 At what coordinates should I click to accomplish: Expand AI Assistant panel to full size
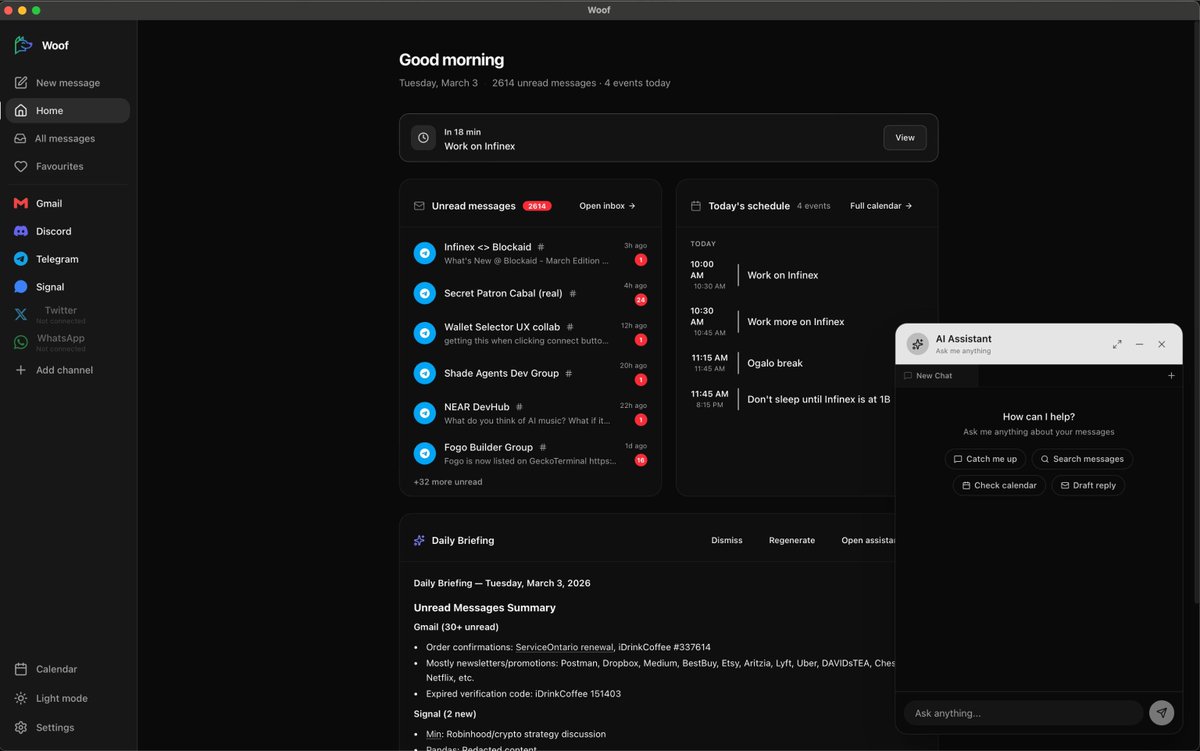(1117, 344)
